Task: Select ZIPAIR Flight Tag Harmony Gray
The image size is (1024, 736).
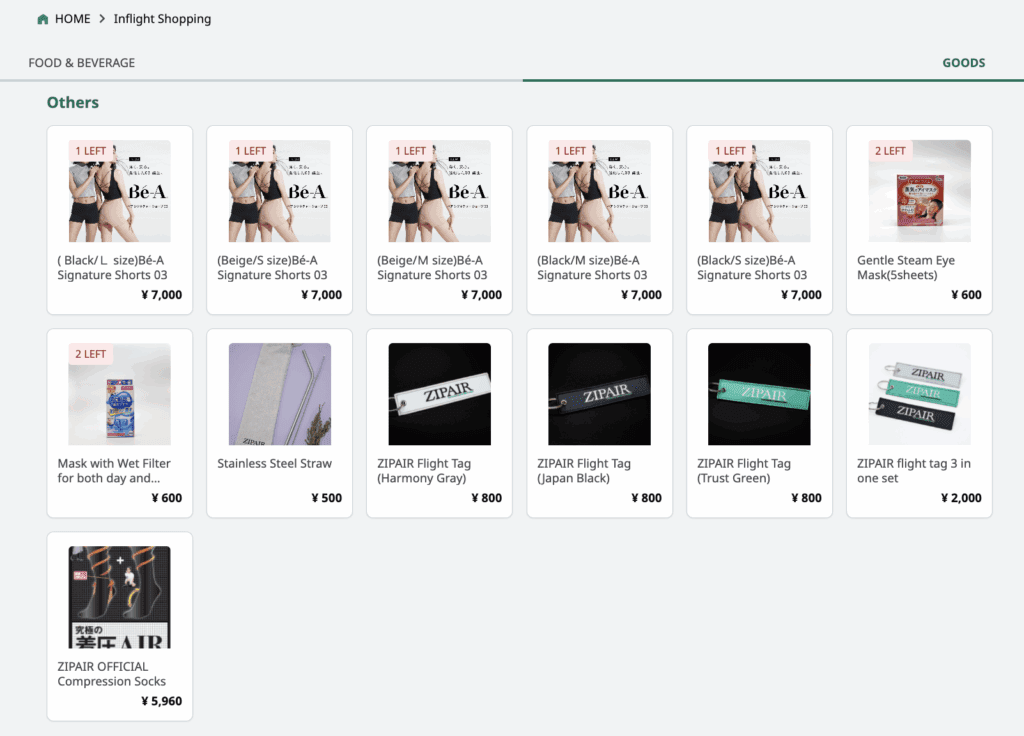Action: 439,423
